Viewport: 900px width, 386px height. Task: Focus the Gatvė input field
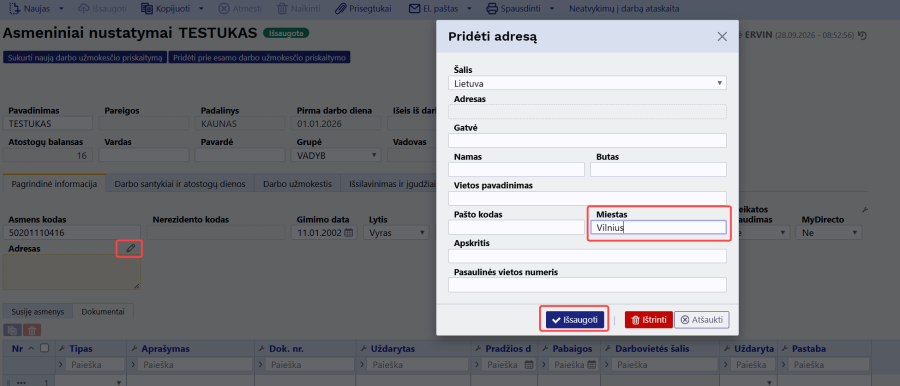click(x=587, y=141)
